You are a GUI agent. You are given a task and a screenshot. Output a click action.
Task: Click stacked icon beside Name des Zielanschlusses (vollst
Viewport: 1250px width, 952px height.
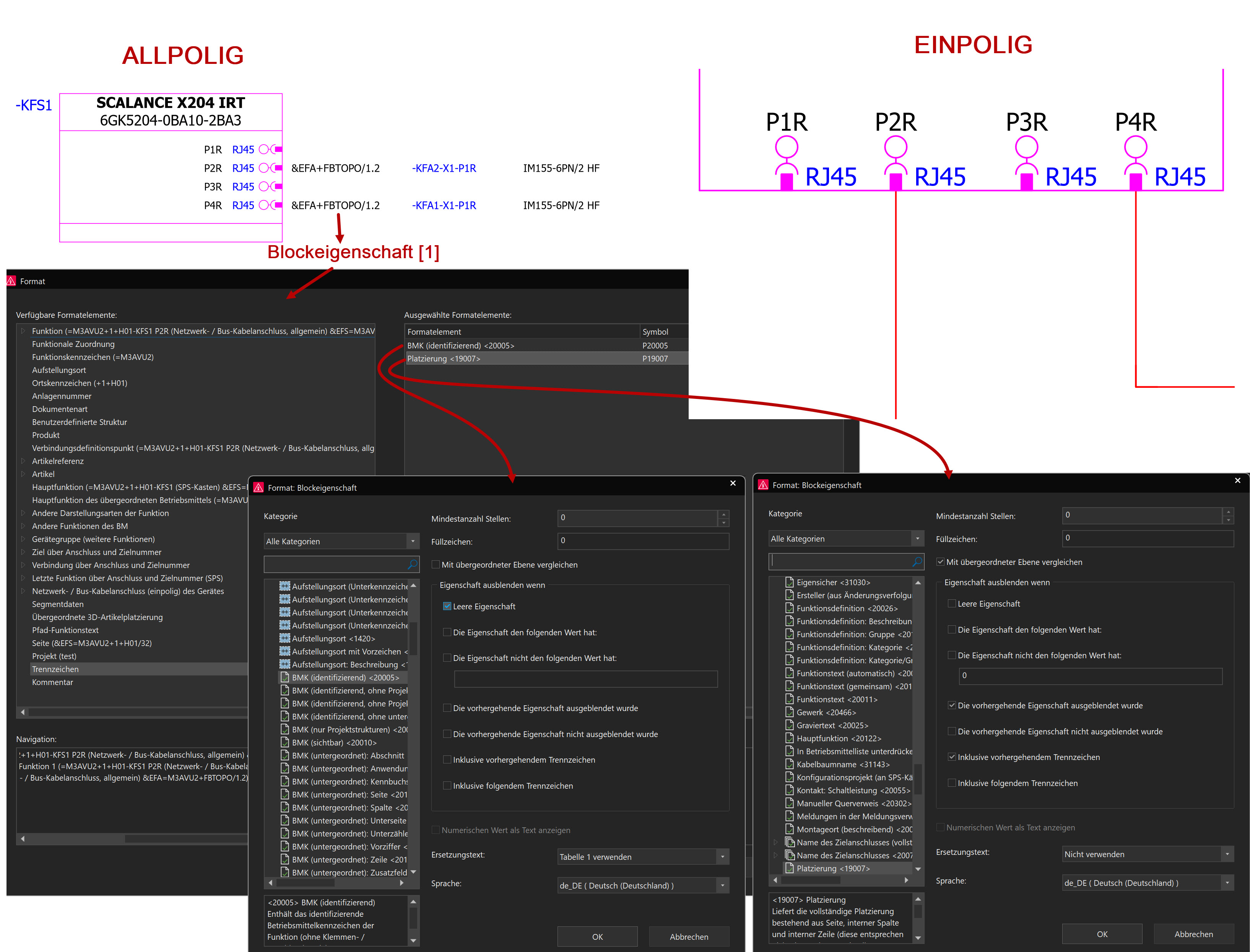point(790,842)
